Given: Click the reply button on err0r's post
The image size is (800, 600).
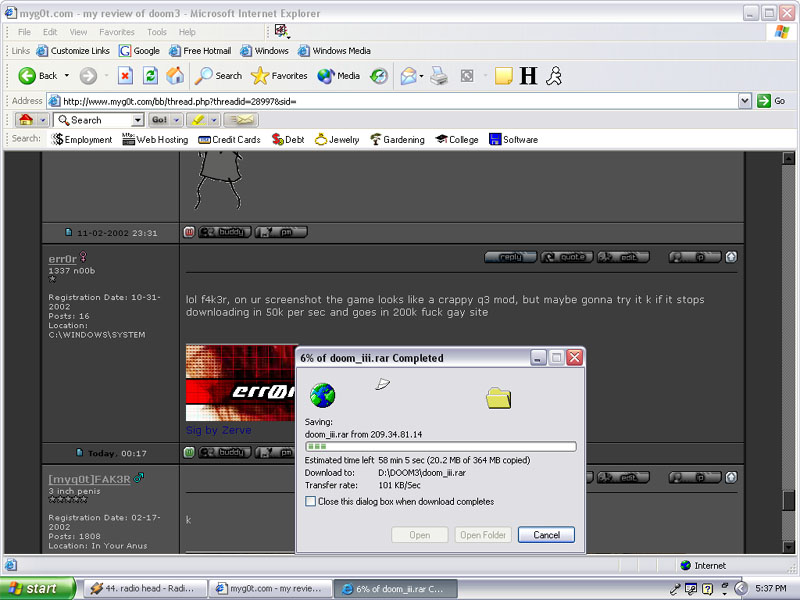Looking at the screenshot, I should (510, 257).
